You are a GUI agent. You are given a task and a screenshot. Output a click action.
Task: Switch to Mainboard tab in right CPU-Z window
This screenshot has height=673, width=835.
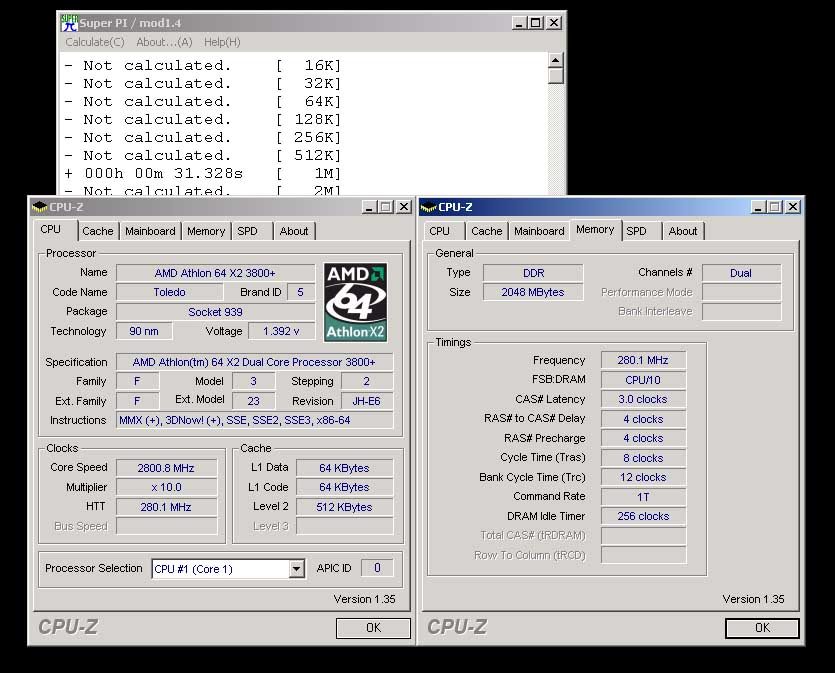pos(539,231)
